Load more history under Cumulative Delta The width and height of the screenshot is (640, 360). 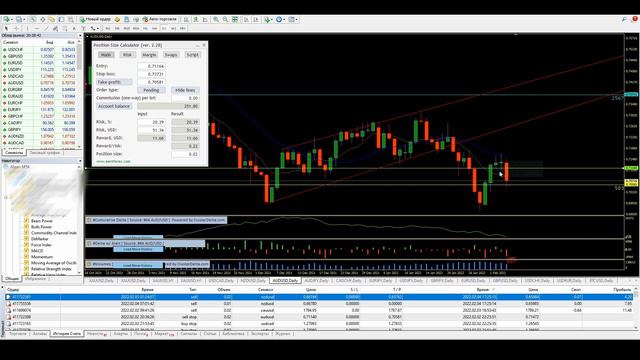pyautogui.click(x=138, y=237)
